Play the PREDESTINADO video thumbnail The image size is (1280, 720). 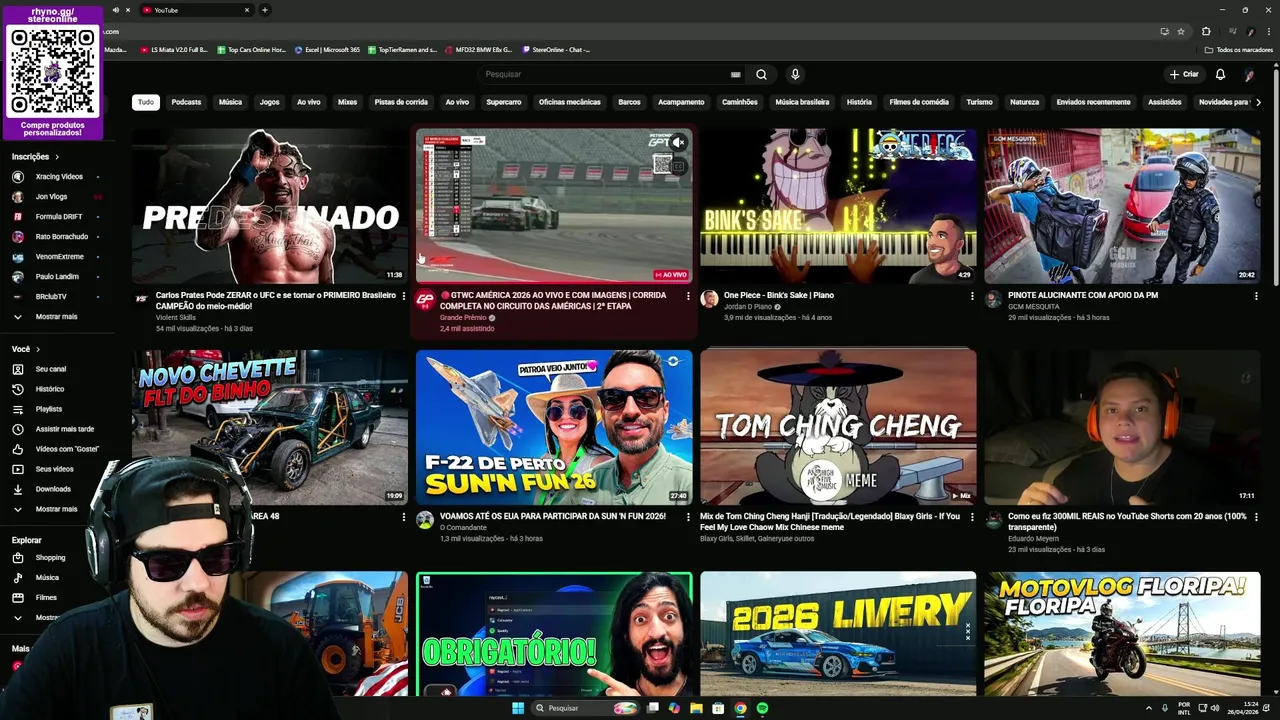click(x=270, y=206)
